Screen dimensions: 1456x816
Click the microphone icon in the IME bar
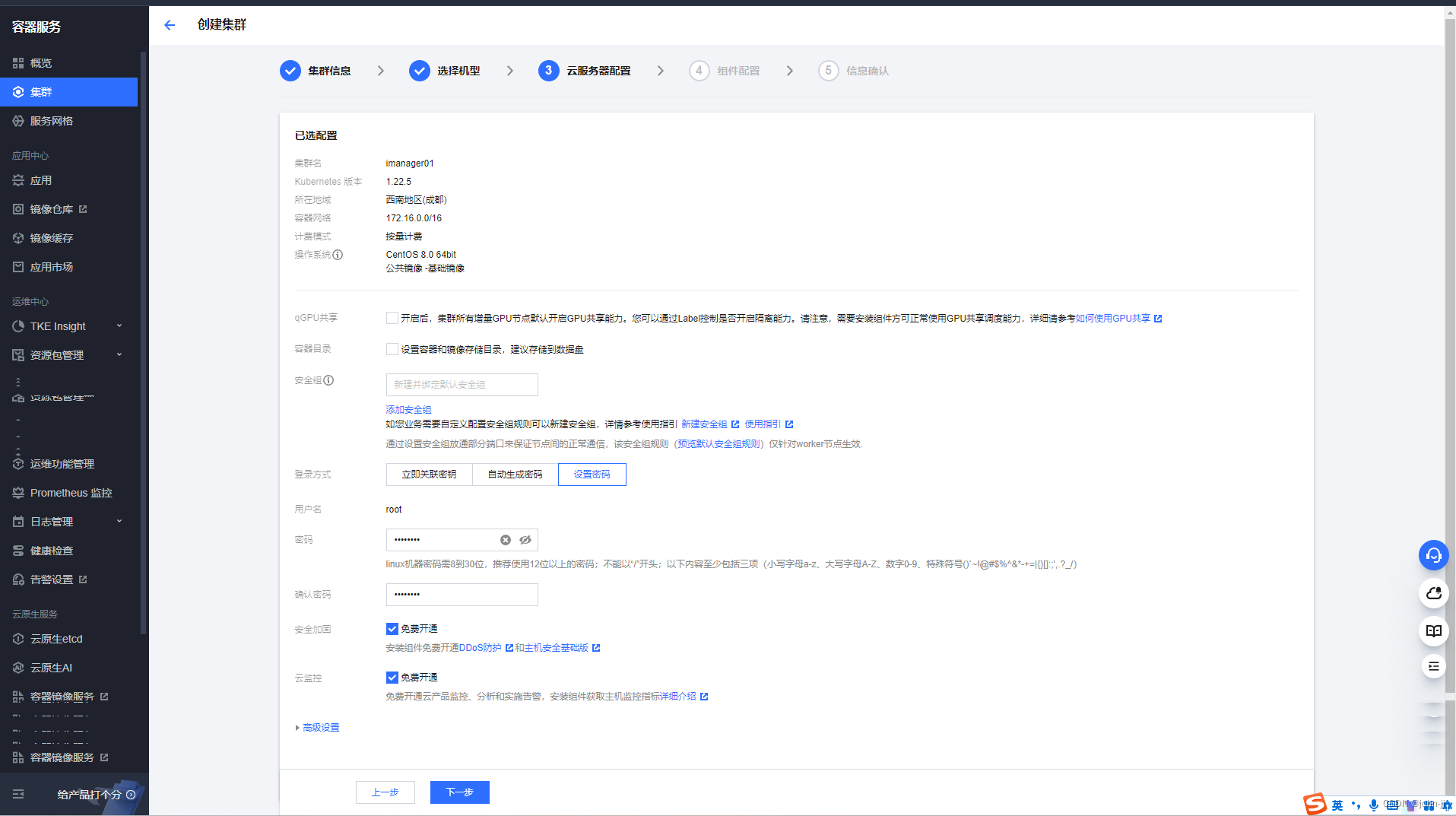(1373, 805)
